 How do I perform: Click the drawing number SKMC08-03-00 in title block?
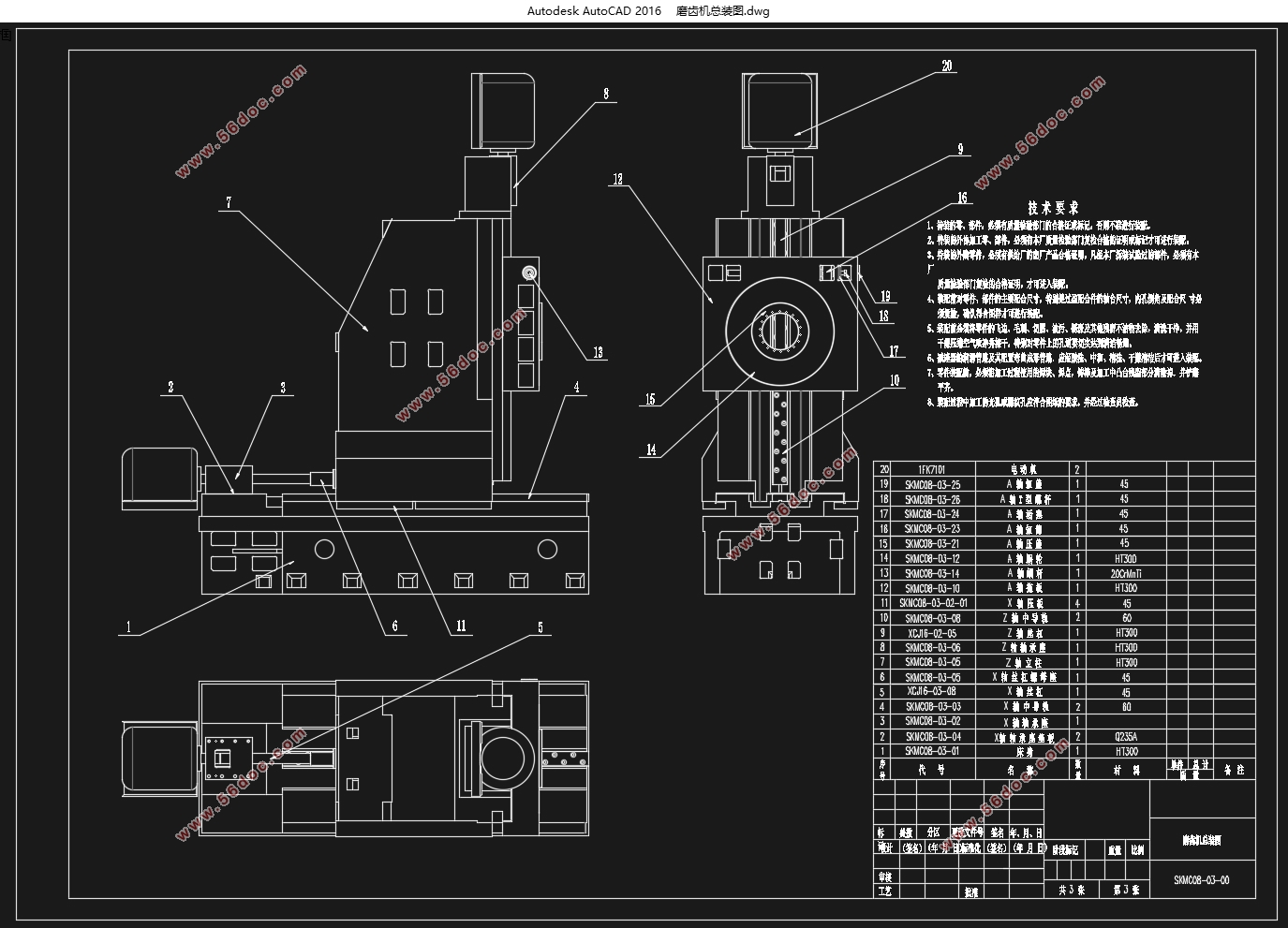point(1202,880)
